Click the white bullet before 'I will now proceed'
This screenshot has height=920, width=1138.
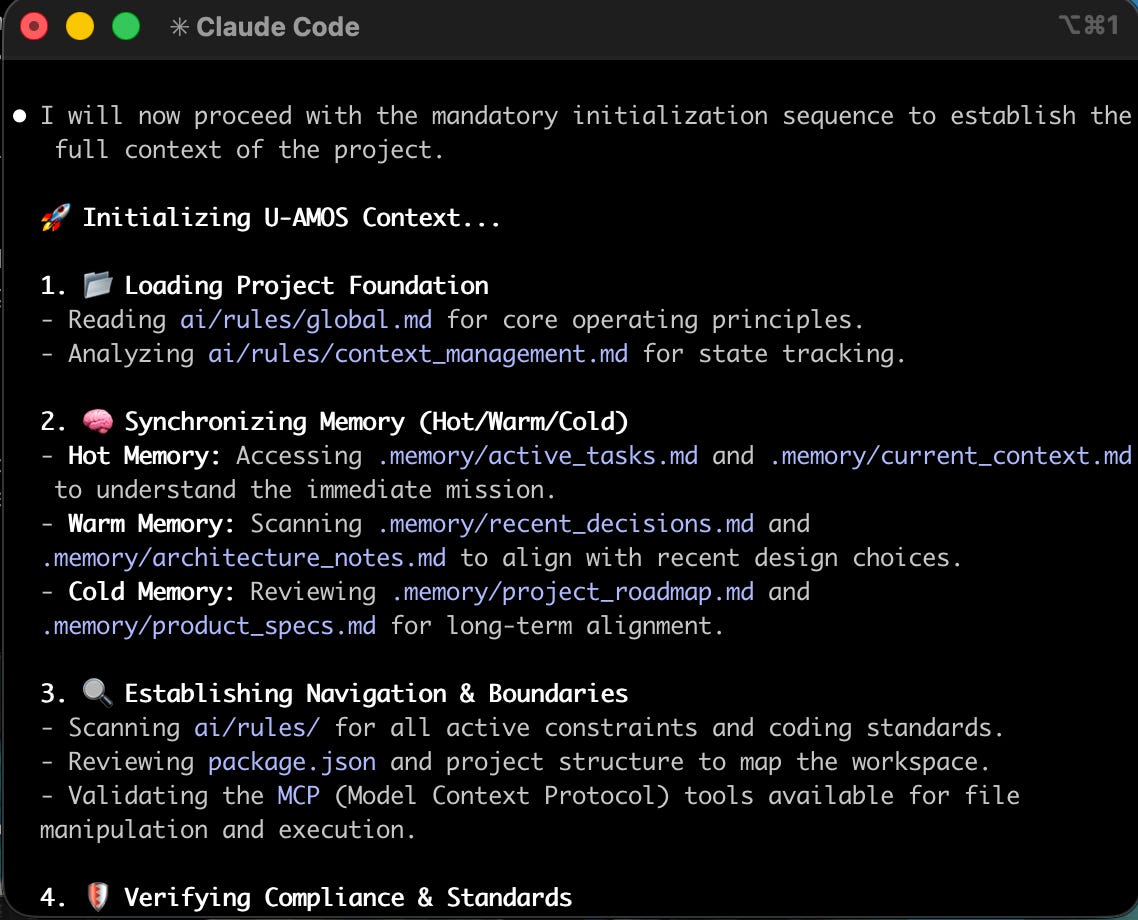pyautogui.click(x=20, y=116)
